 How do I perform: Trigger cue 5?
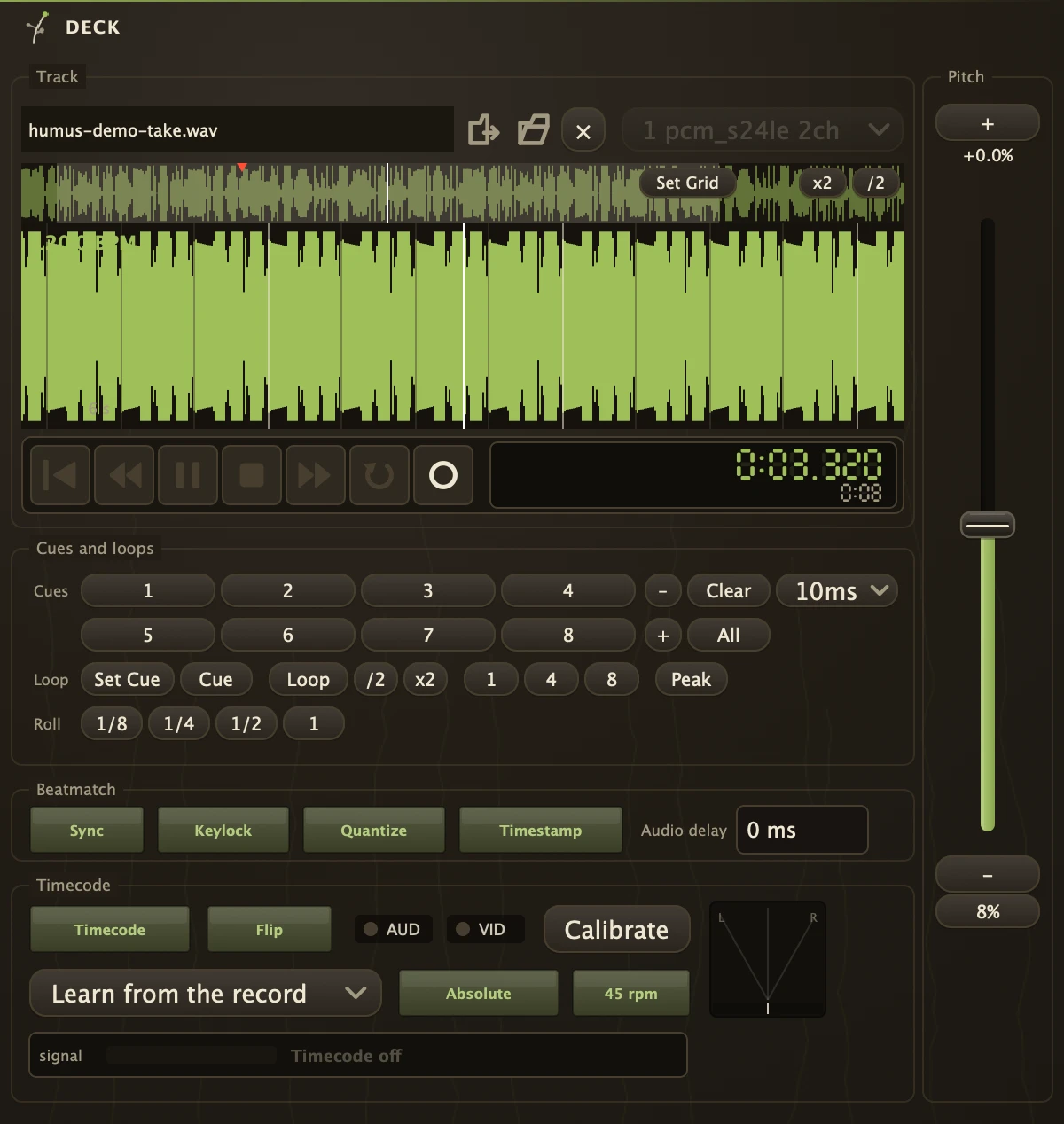tap(148, 636)
